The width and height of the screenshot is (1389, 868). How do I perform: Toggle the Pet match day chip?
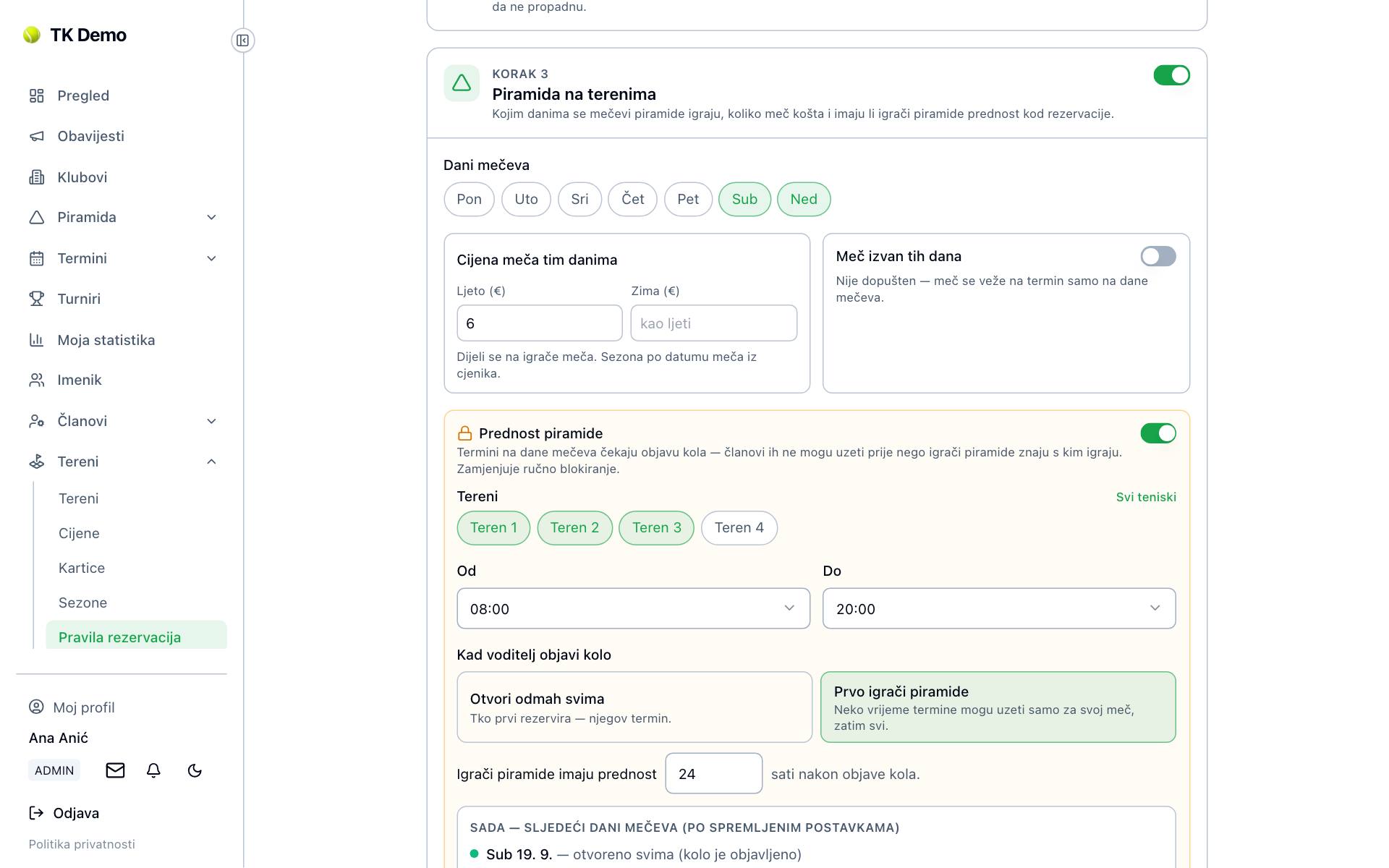tap(688, 199)
